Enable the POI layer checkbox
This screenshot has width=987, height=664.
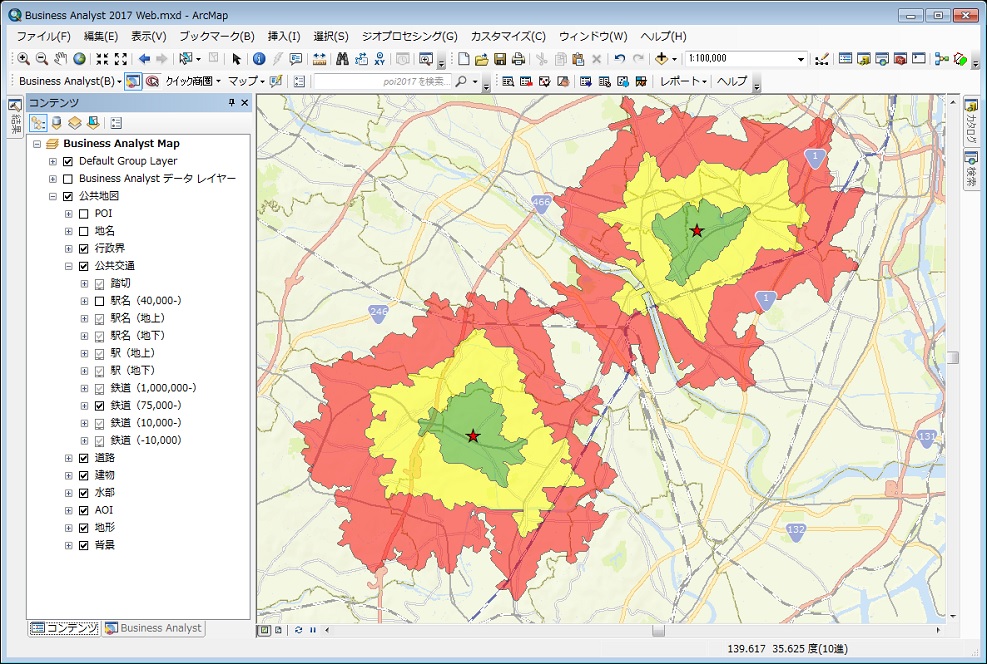pyautogui.click(x=84, y=214)
